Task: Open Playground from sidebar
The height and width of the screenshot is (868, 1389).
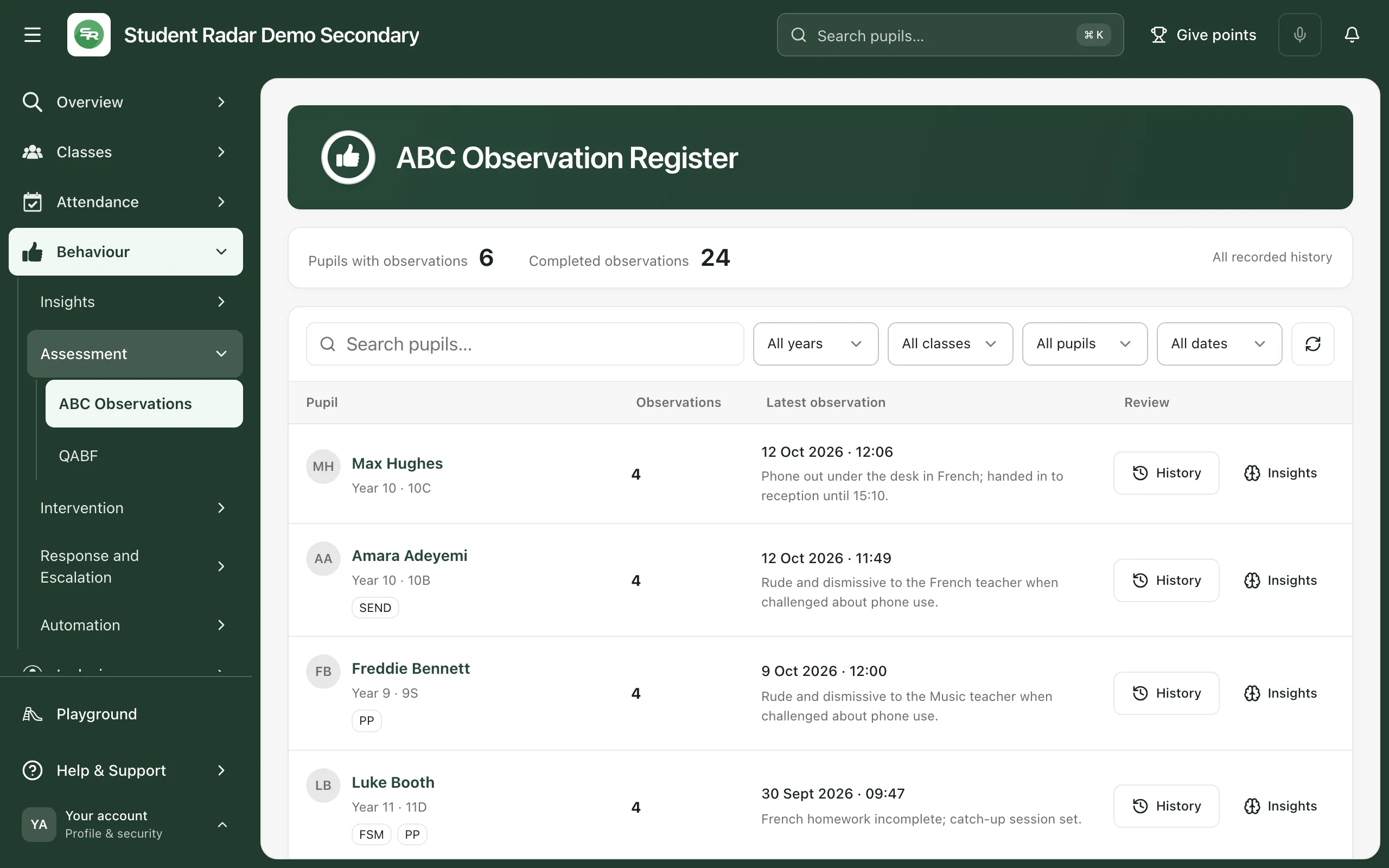Action: tap(126, 713)
